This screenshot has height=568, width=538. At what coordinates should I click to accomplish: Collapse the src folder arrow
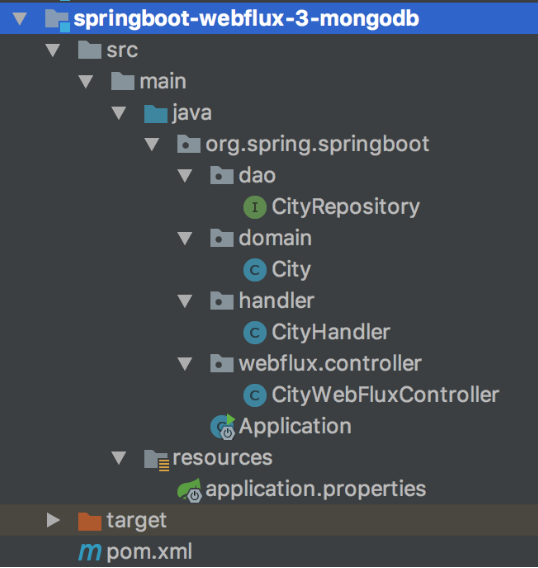coord(53,50)
